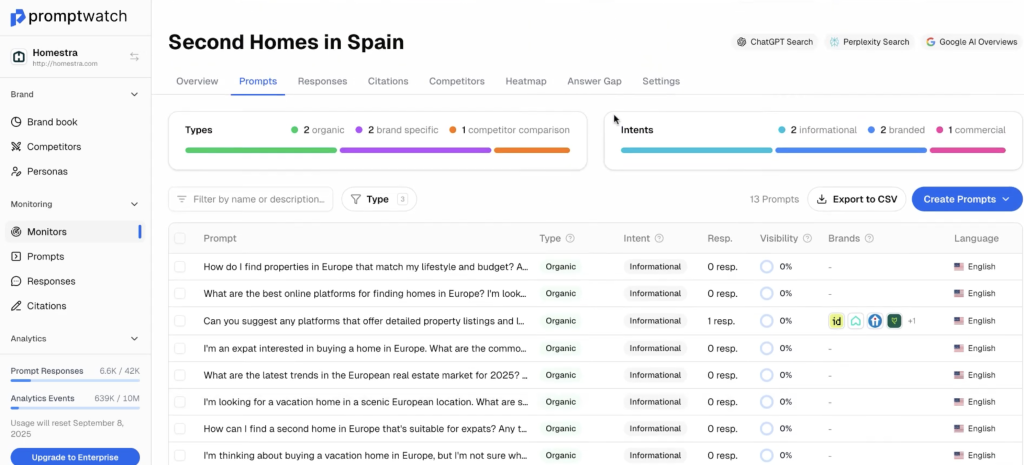Open the http://homestra.com link

pos(65,64)
